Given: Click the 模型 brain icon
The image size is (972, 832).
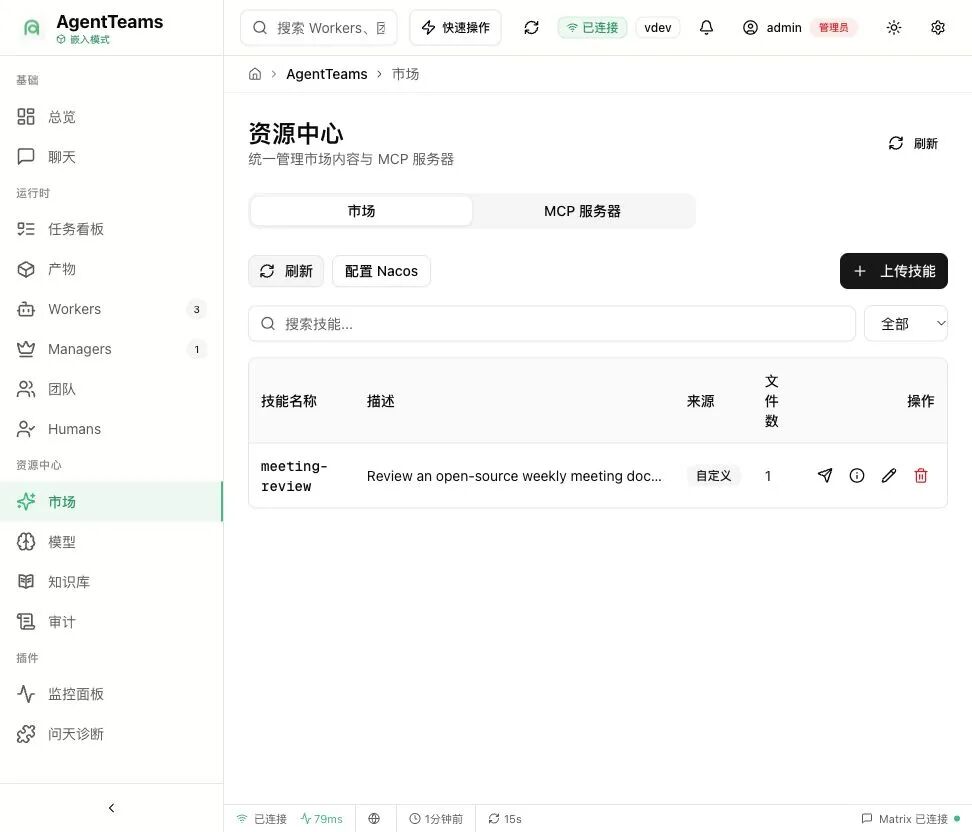Looking at the screenshot, I should pos(26,542).
